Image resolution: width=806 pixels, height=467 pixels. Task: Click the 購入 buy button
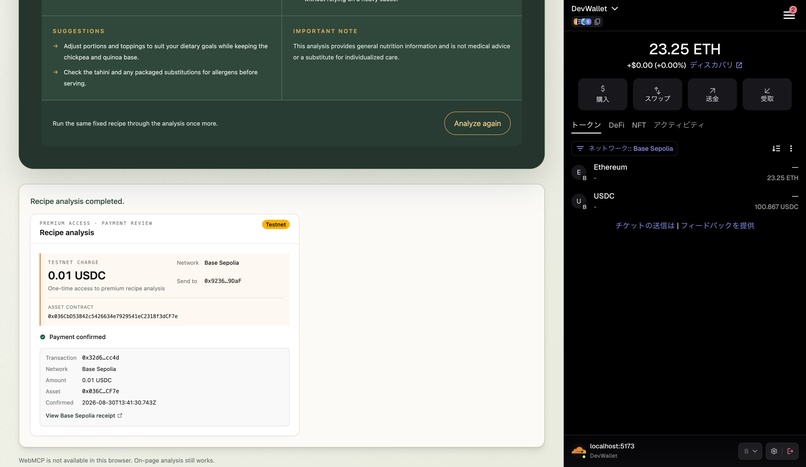[x=602, y=94]
